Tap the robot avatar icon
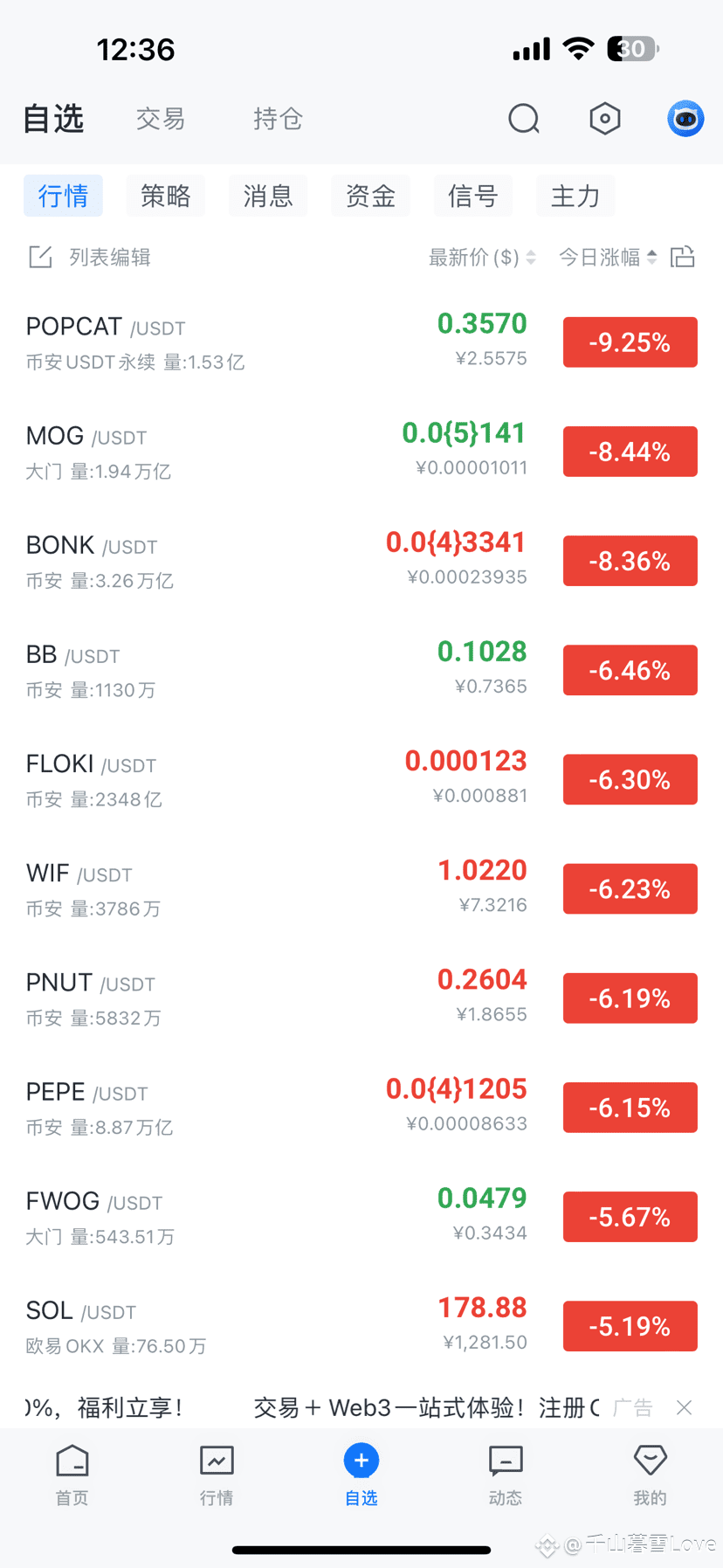Screen dimensions: 723x1568 click(x=685, y=119)
